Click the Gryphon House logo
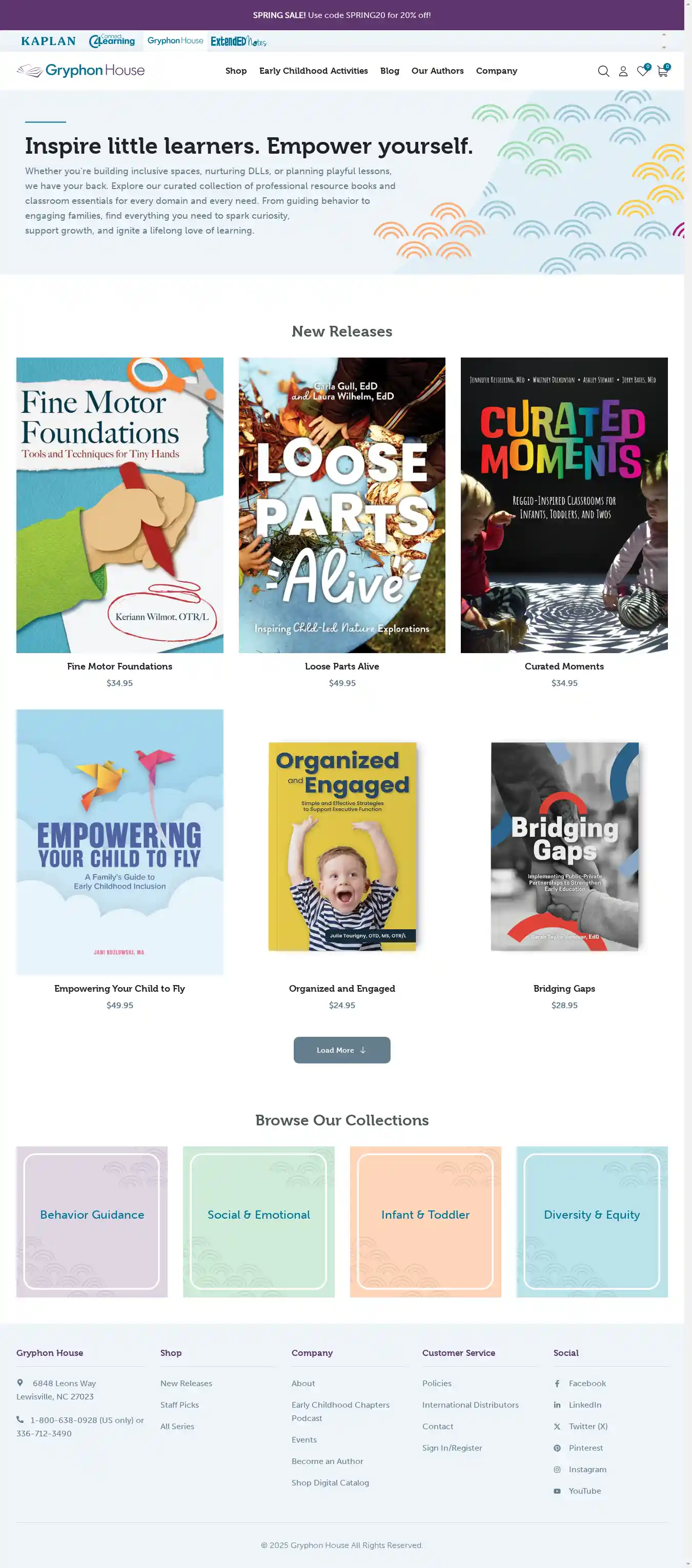This screenshot has height=1568, width=692. pos(80,71)
